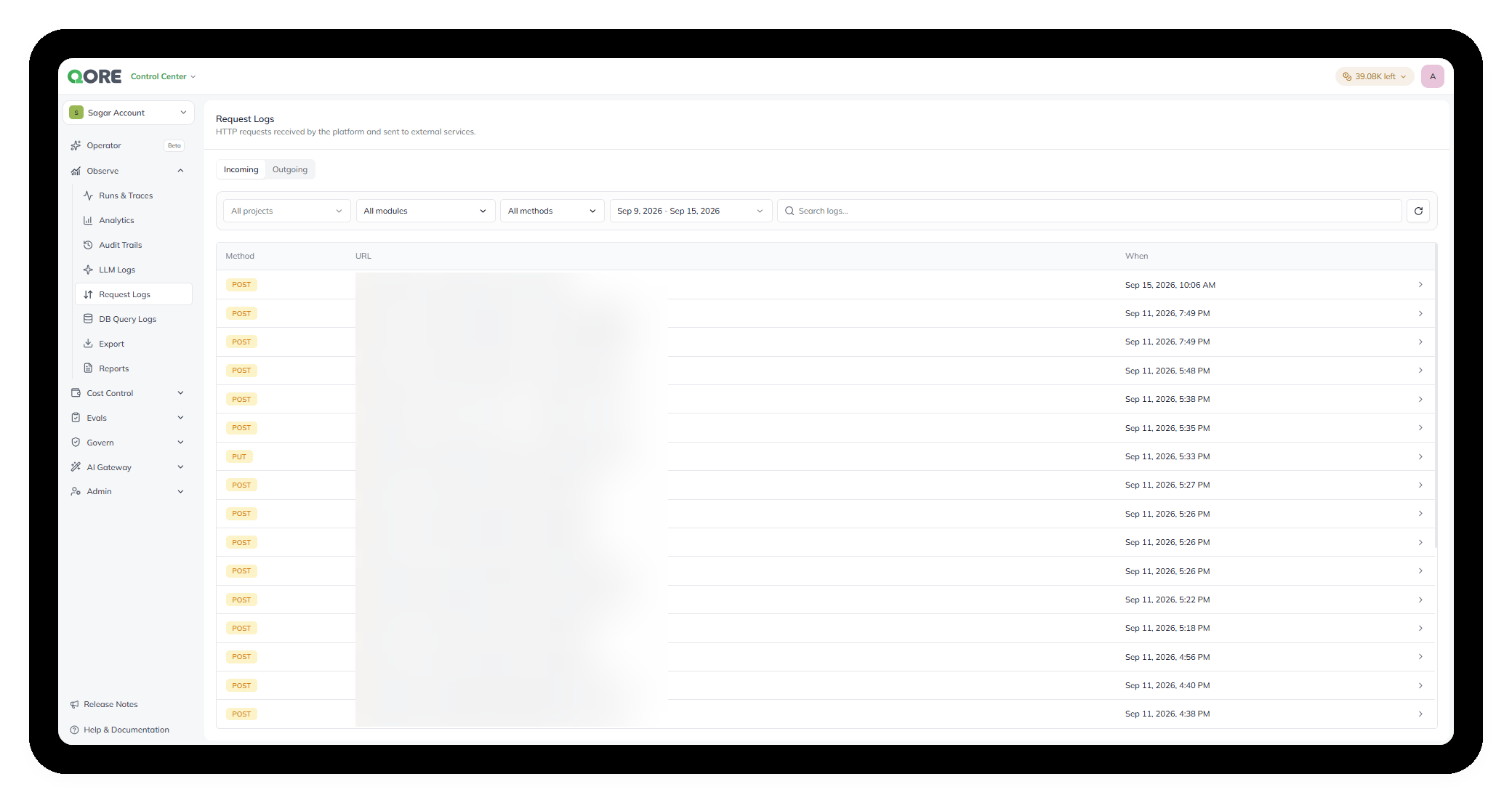Open the user avatar A menu
Image resolution: width=1512 pixels, height=803 pixels.
pyautogui.click(x=1433, y=76)
